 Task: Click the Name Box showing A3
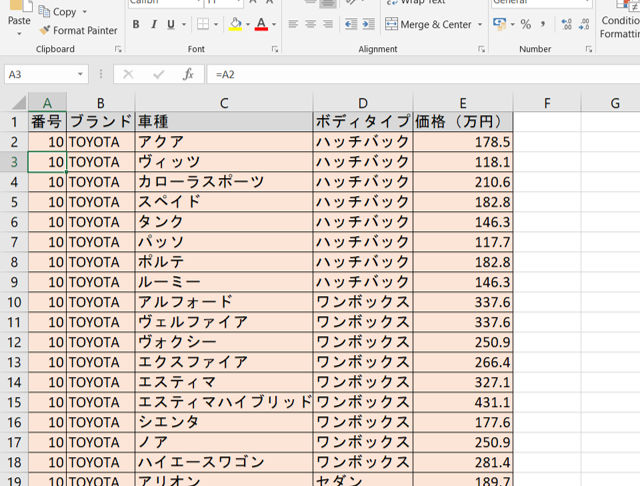(x=40, y=75)
